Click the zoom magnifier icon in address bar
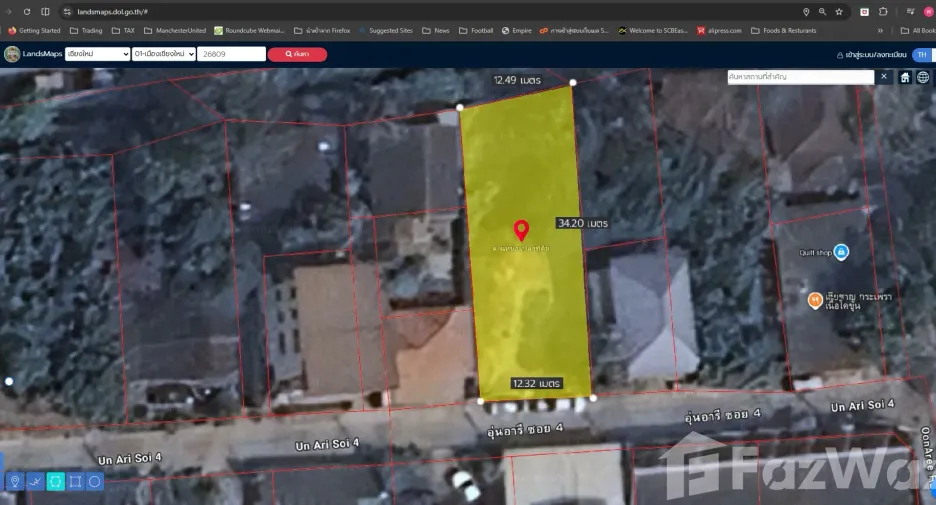Screen dimensions: 936x505 click(823, 11)
